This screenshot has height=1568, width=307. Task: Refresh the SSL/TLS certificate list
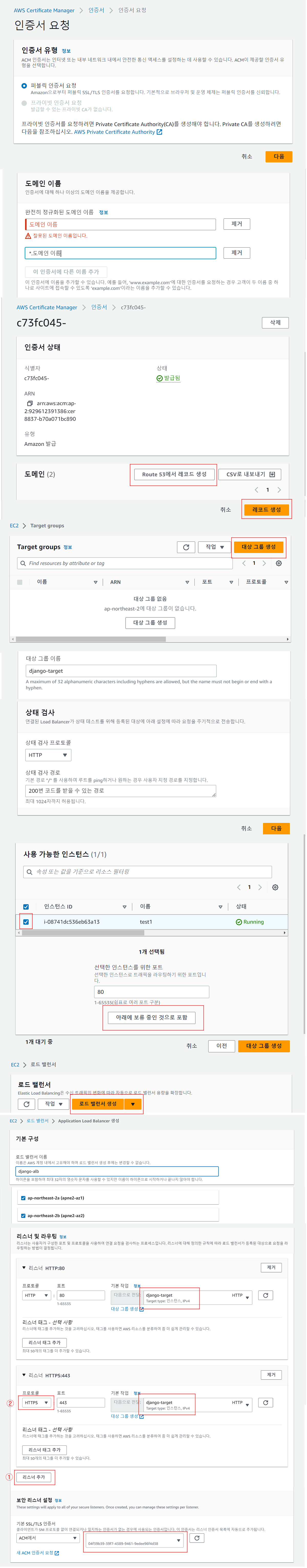click(x=196, y=1538)
